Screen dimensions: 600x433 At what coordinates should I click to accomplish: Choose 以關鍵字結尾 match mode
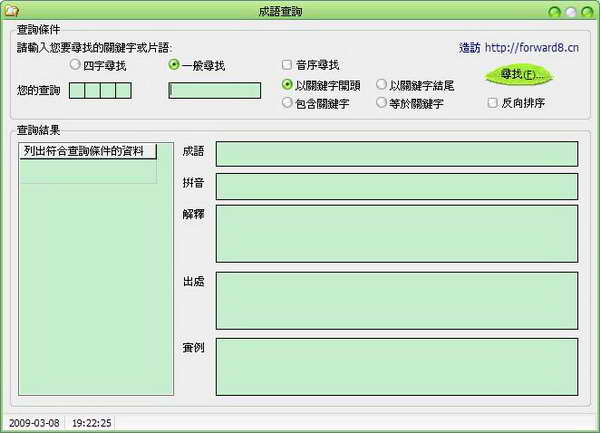381,85
